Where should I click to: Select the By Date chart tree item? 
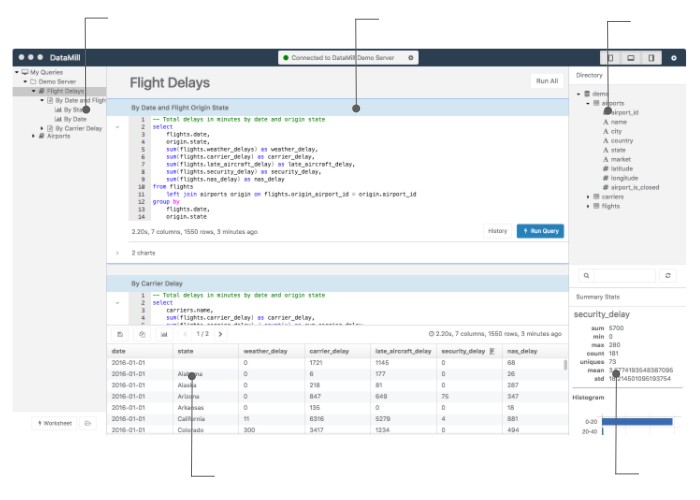(76, 119)
